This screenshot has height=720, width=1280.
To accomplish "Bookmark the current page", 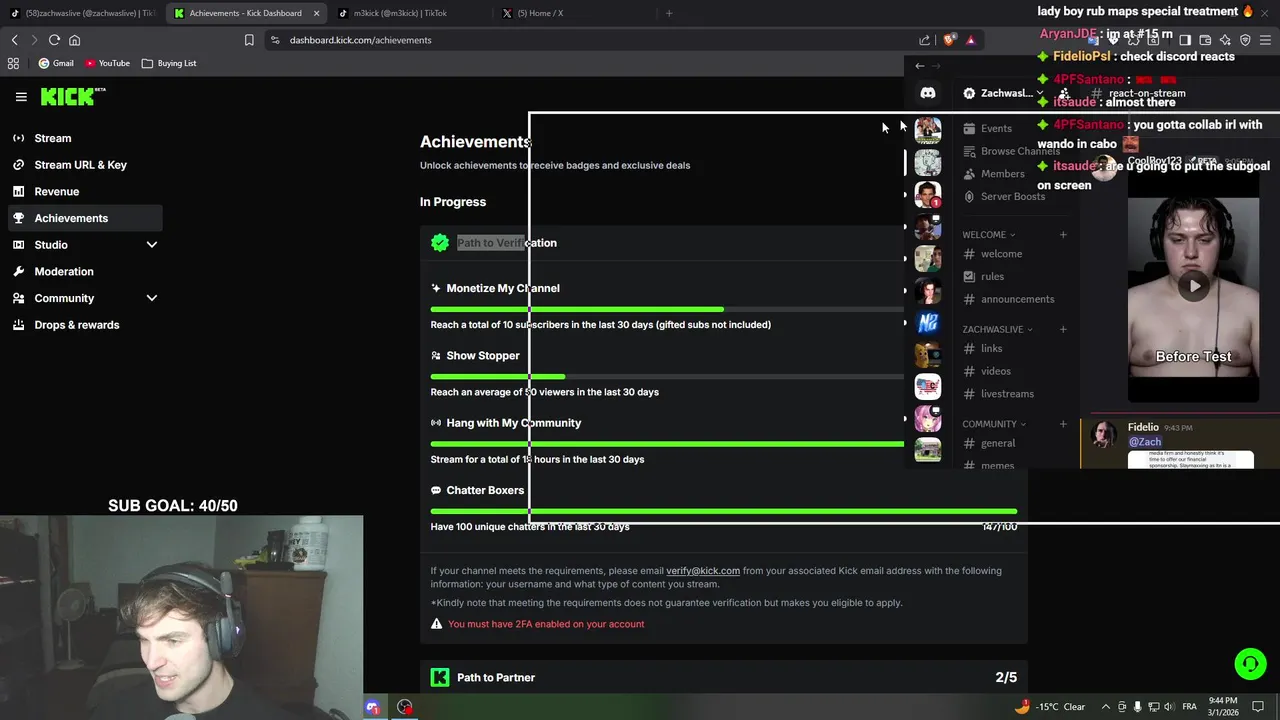I will pyautogui.click(x=249, y=40).
